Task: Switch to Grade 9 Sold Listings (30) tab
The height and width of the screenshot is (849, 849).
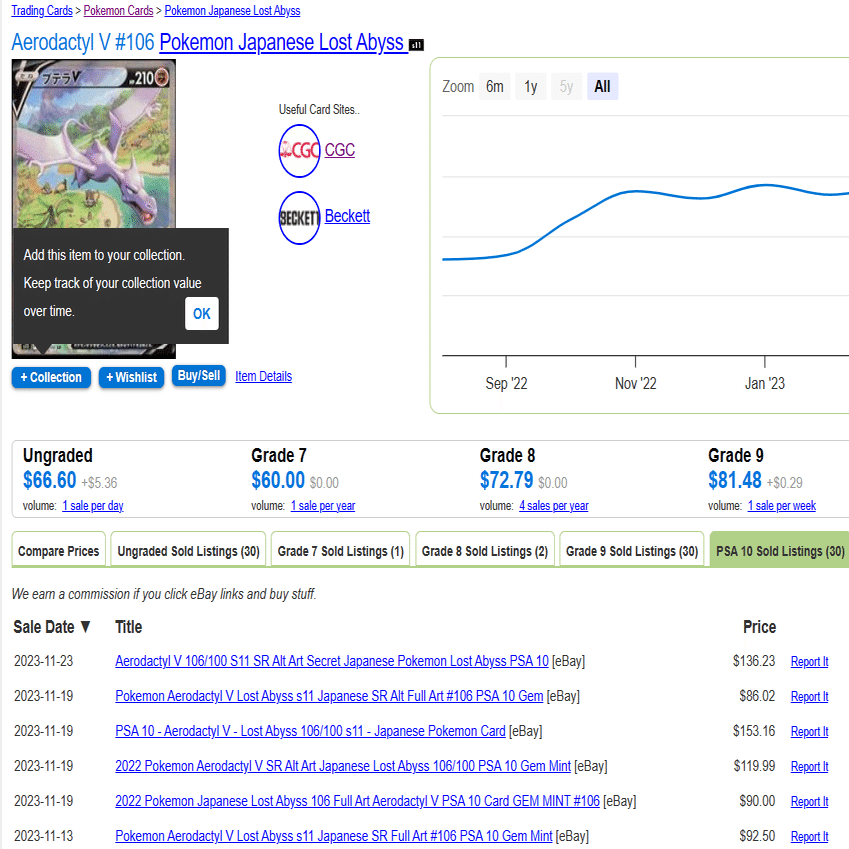Action: (632, 551)
